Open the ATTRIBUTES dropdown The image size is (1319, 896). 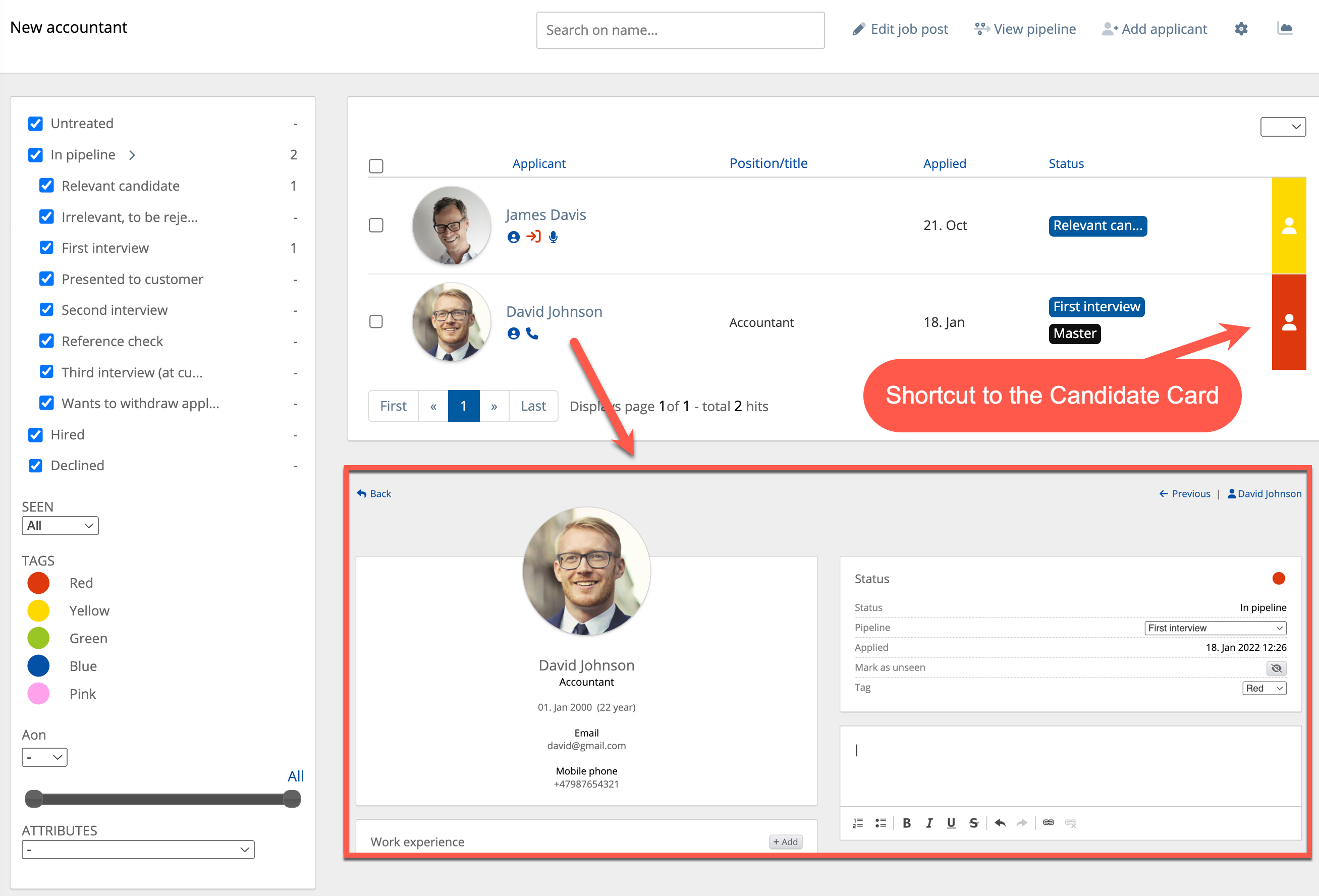tap(138, 850)
